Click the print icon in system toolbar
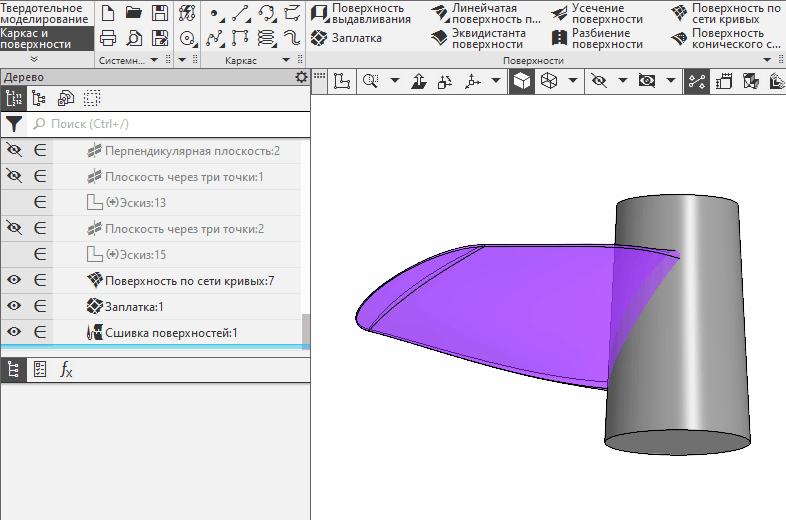This screenshot has height=520, width=786. (x=108, y=38)
